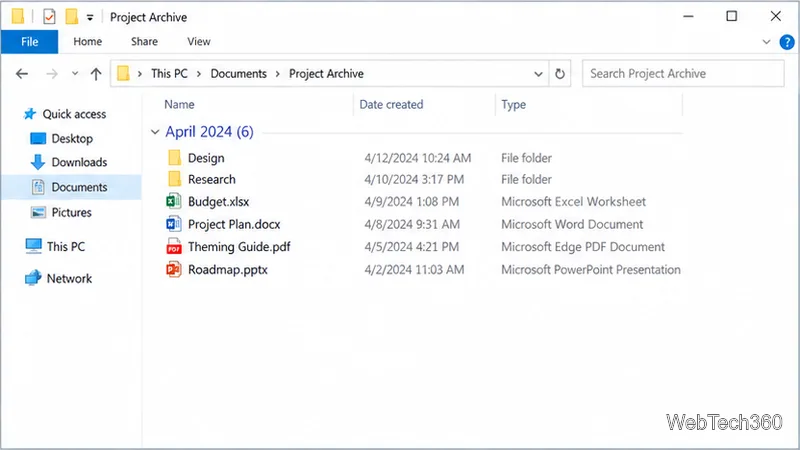
Task: Open the File menu
Action: (30, 42)
